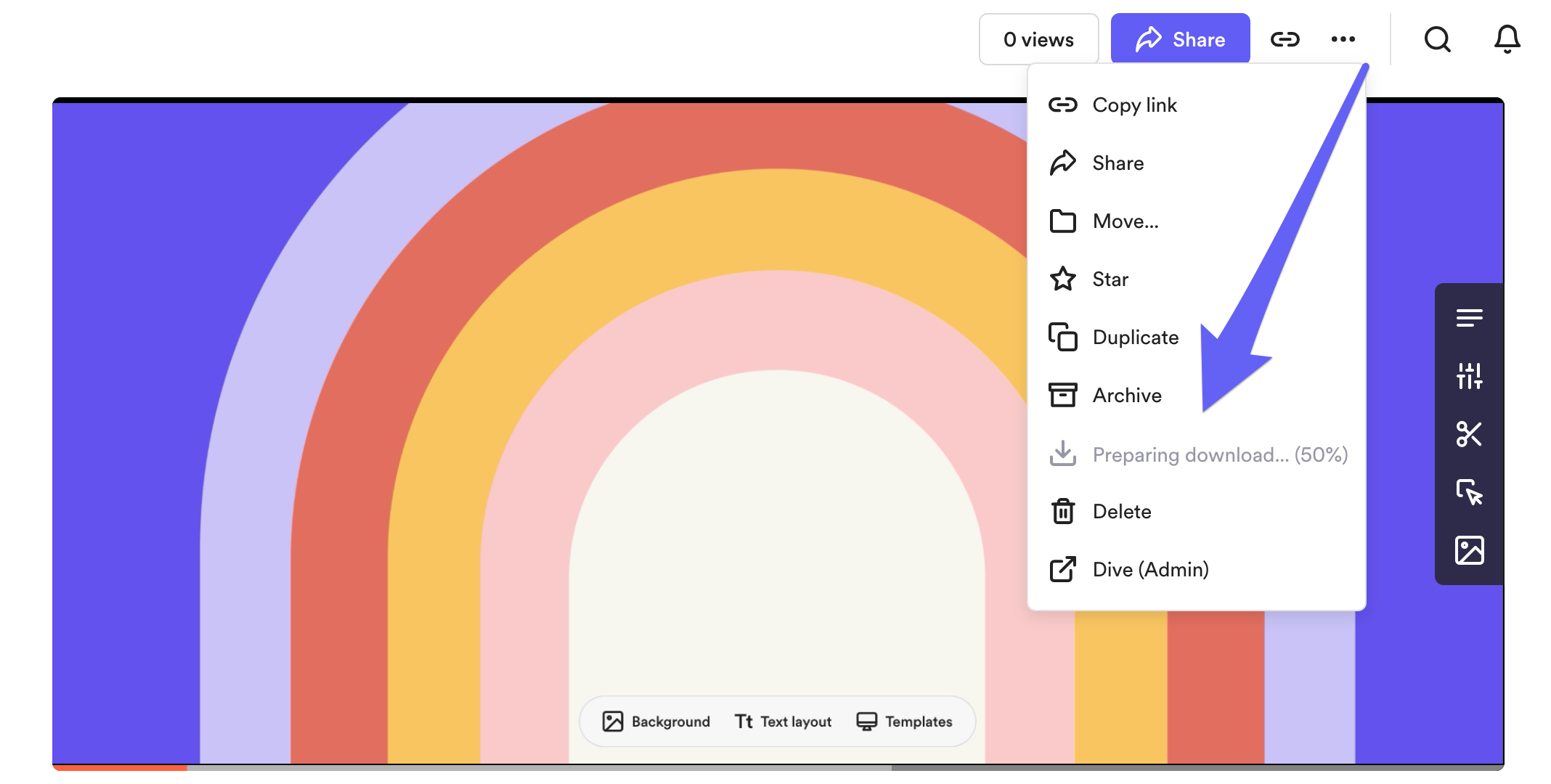Select the scissors trim tool
This screenshot has height=784, width=1551.
point(1469,434)
